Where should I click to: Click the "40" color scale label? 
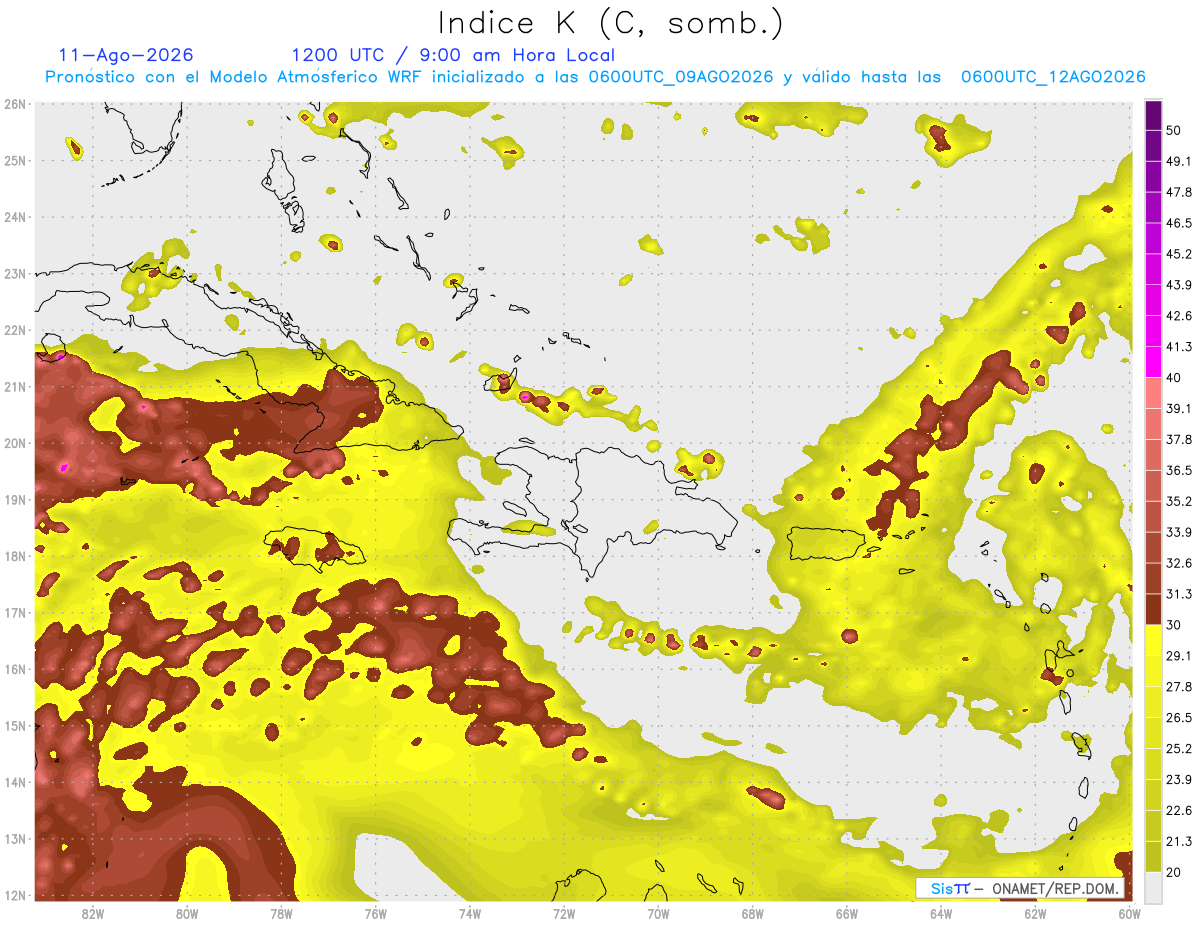[x=1175, y=378]
